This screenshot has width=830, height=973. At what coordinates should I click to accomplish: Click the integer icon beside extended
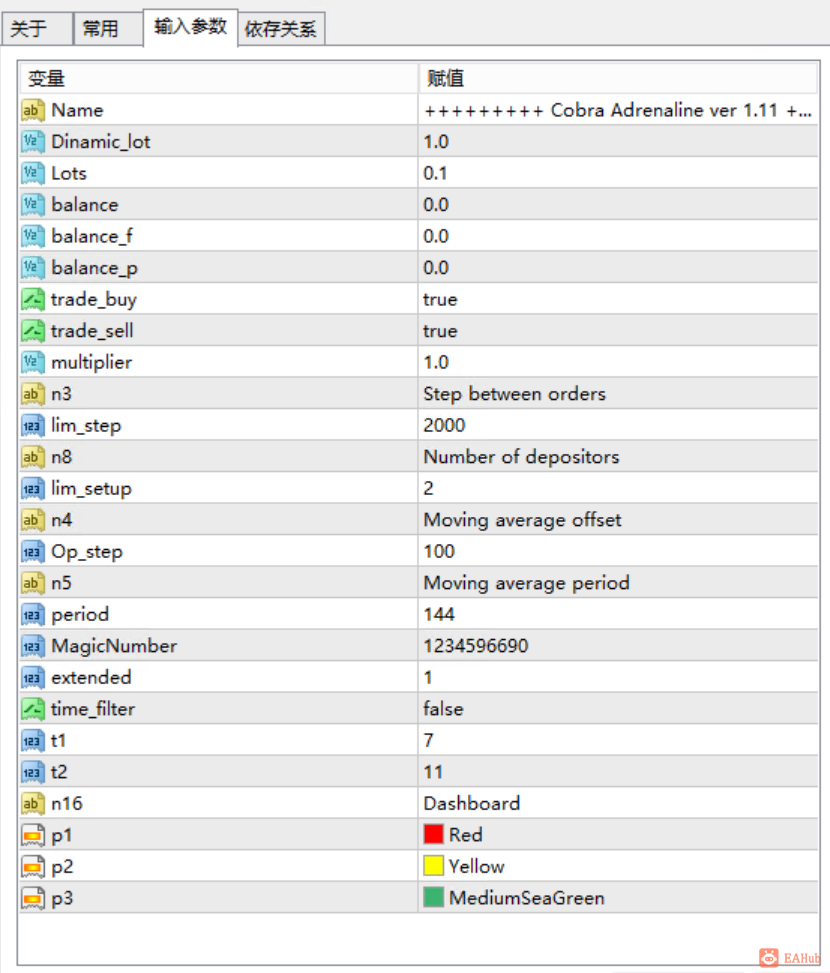(x=33, y=678)
